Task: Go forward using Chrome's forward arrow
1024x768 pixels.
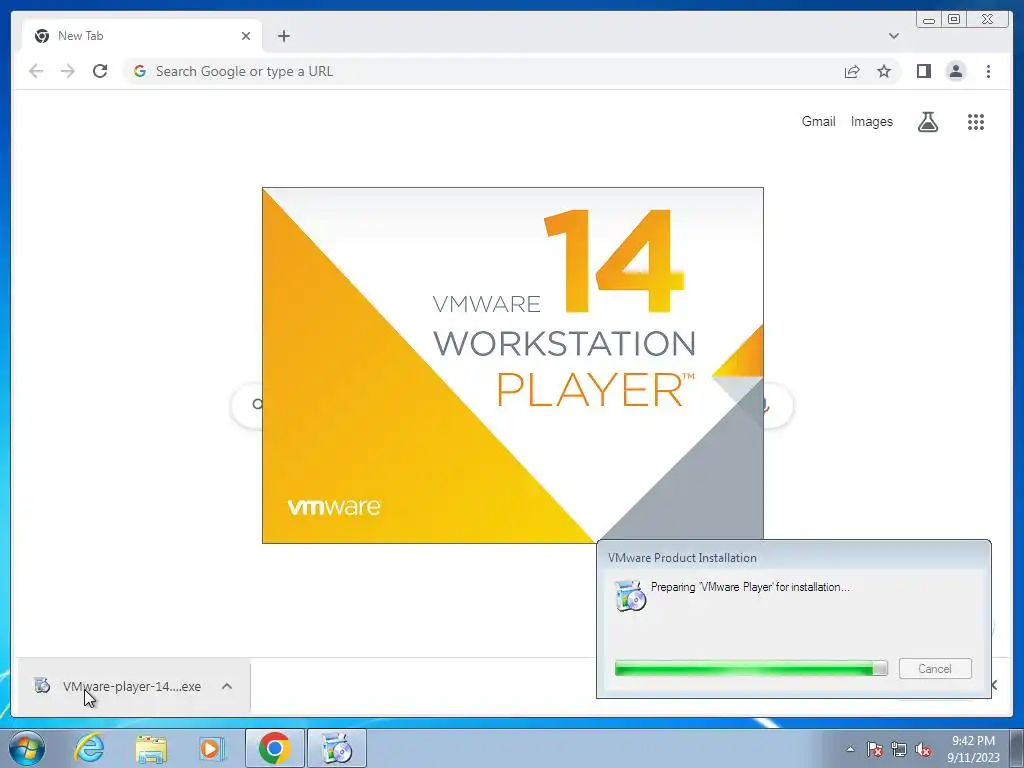Action: [68, 71]
